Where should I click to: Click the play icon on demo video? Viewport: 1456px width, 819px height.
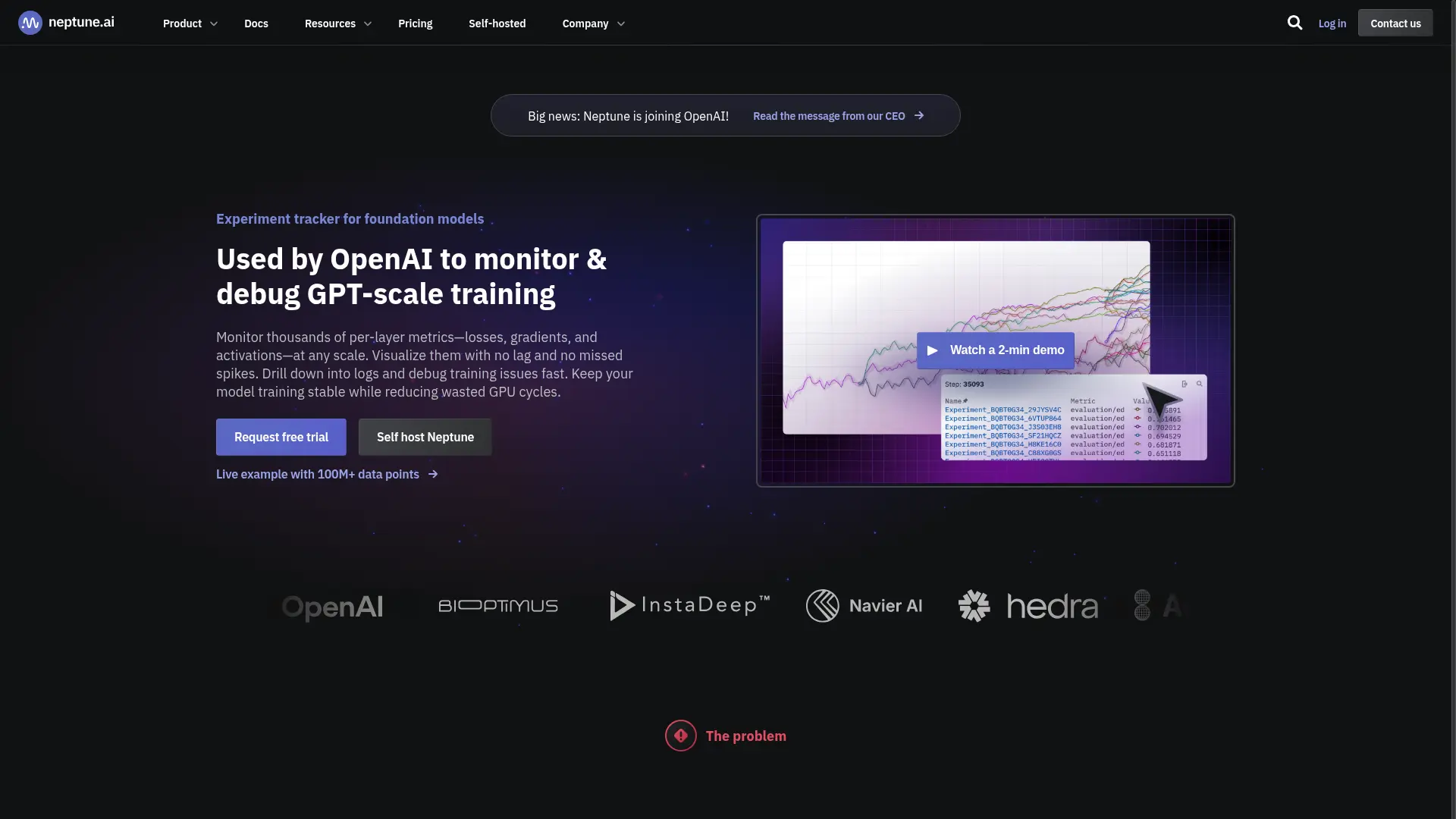933,350
